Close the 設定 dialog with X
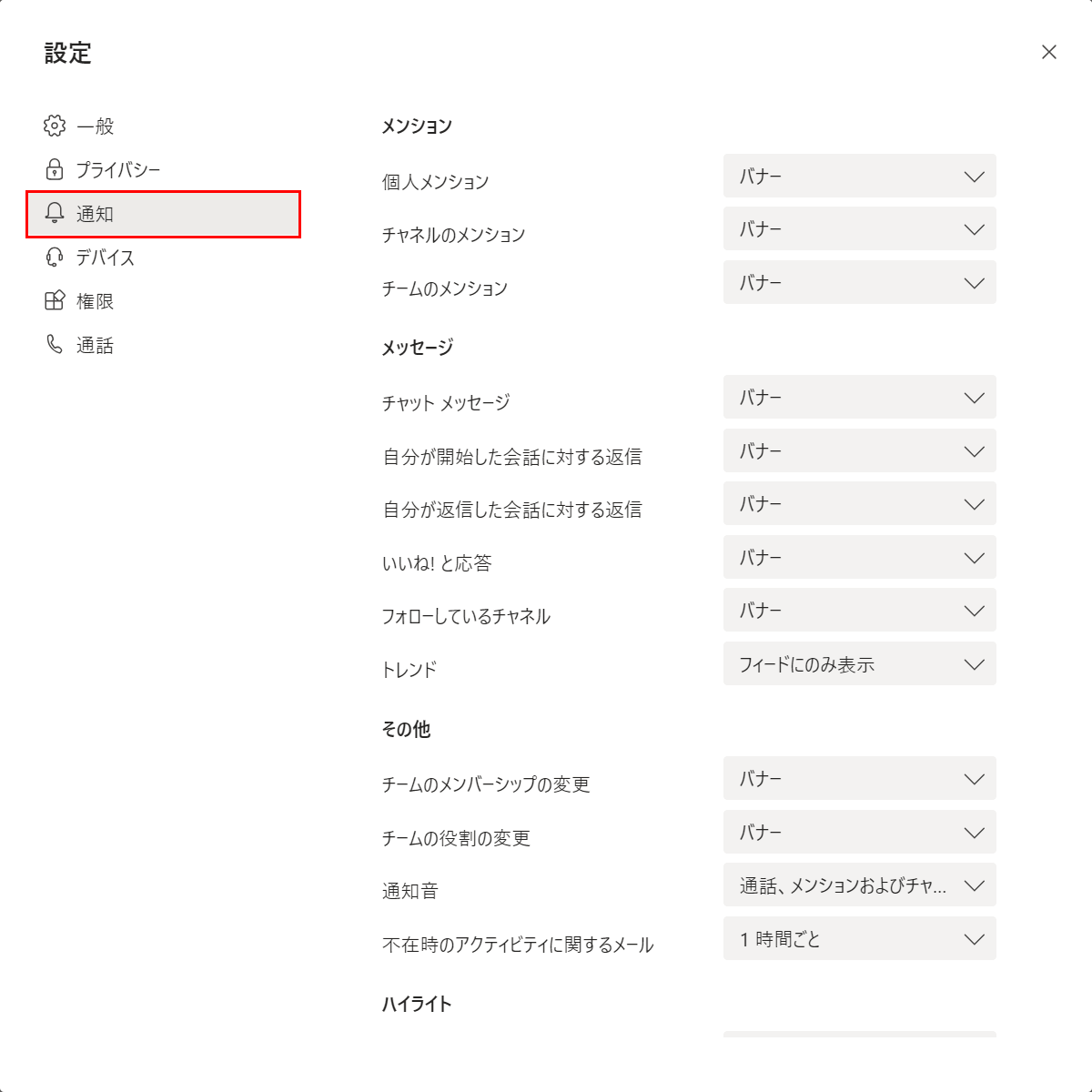This screenshot has height=1092, width=1092. coord(1049,52)
